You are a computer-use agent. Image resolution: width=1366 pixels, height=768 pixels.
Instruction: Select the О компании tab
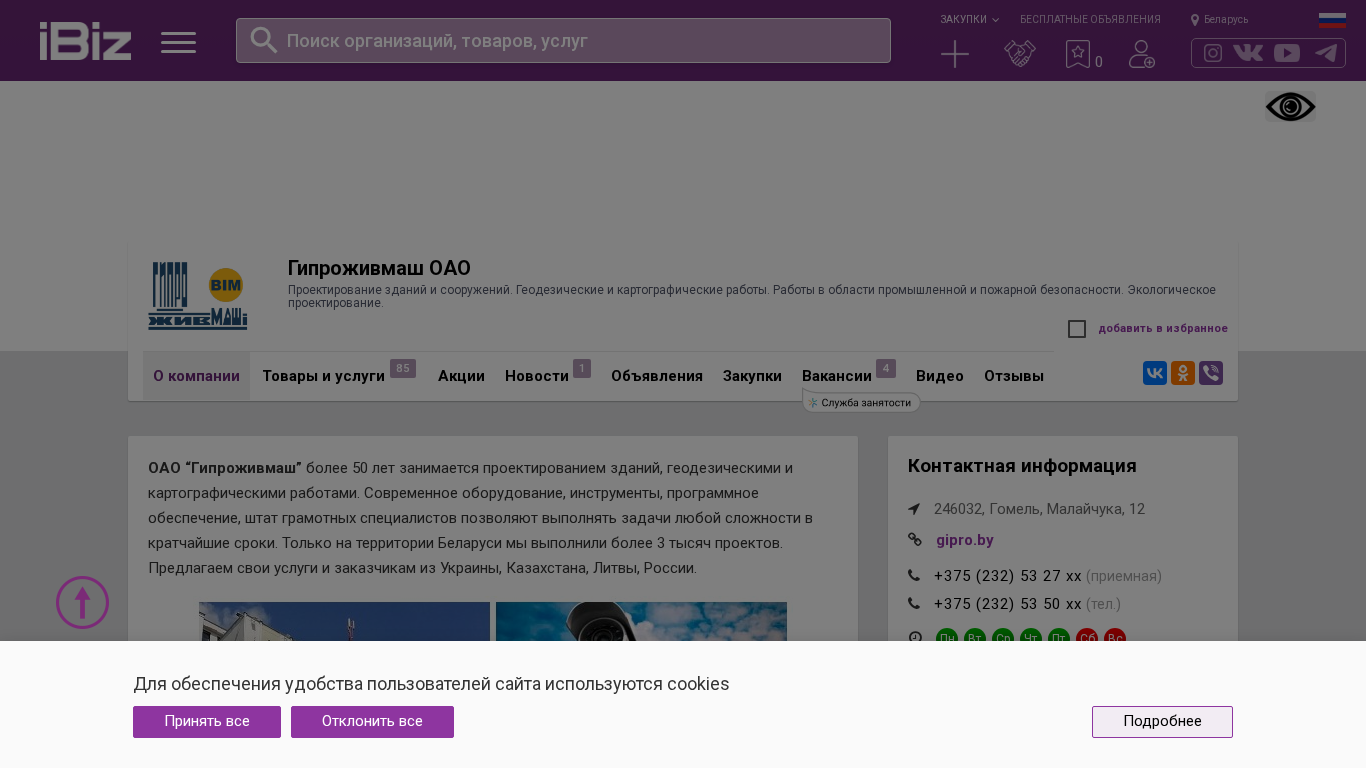[x=196, y=376]
